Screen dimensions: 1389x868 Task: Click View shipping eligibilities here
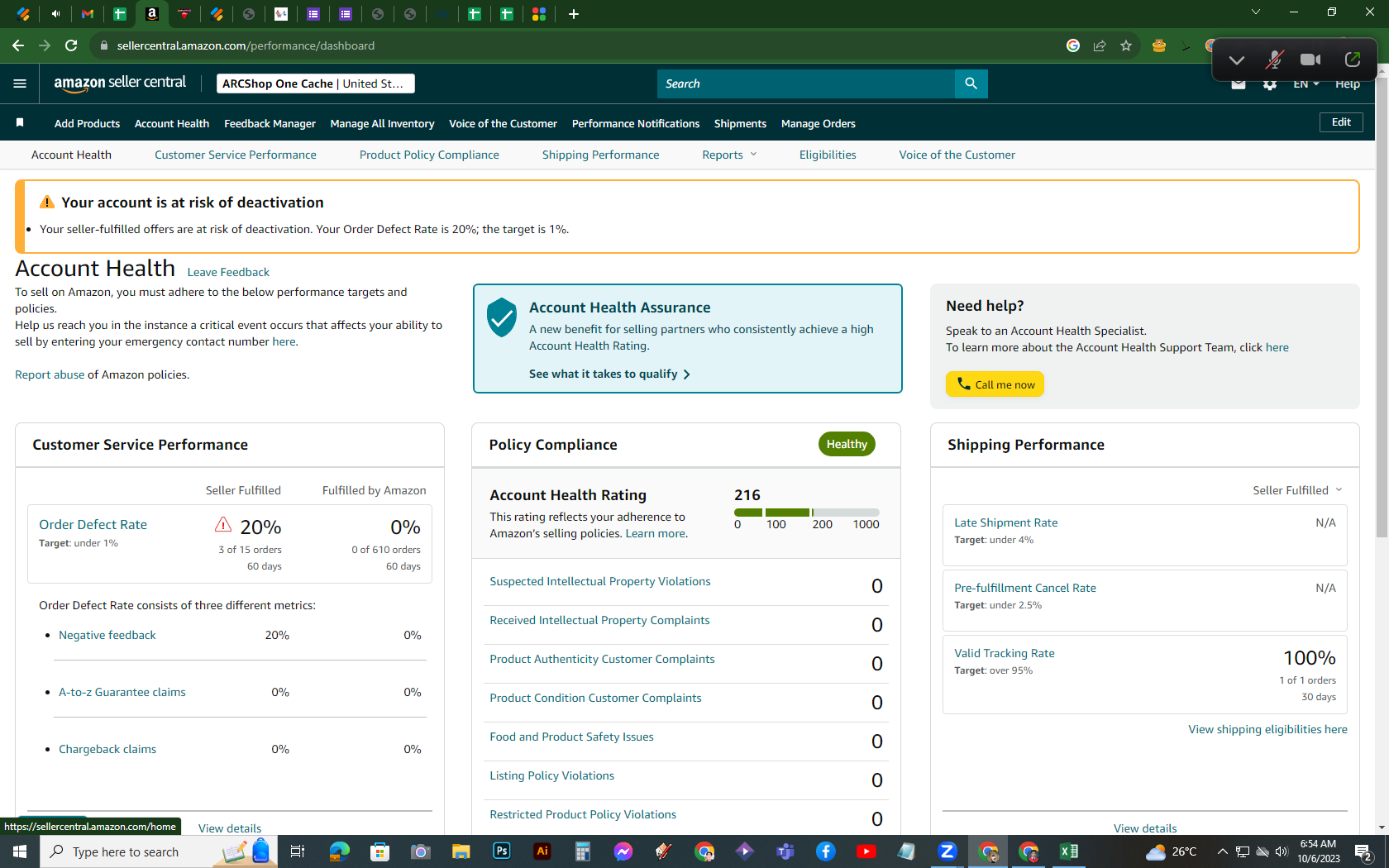[1268, 729]
